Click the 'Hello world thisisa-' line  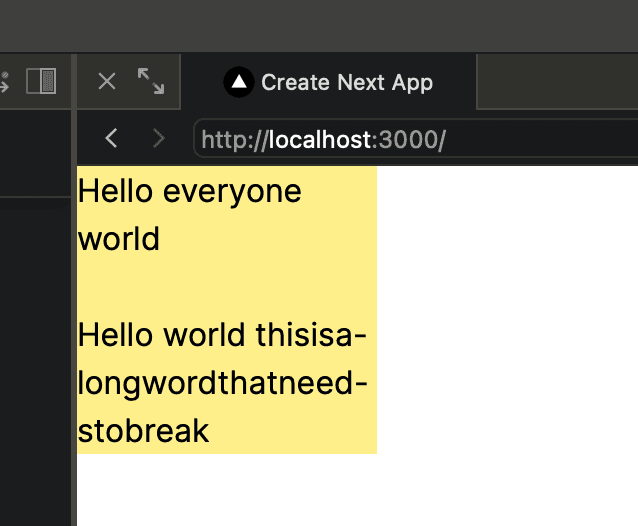tap(222, 335)
